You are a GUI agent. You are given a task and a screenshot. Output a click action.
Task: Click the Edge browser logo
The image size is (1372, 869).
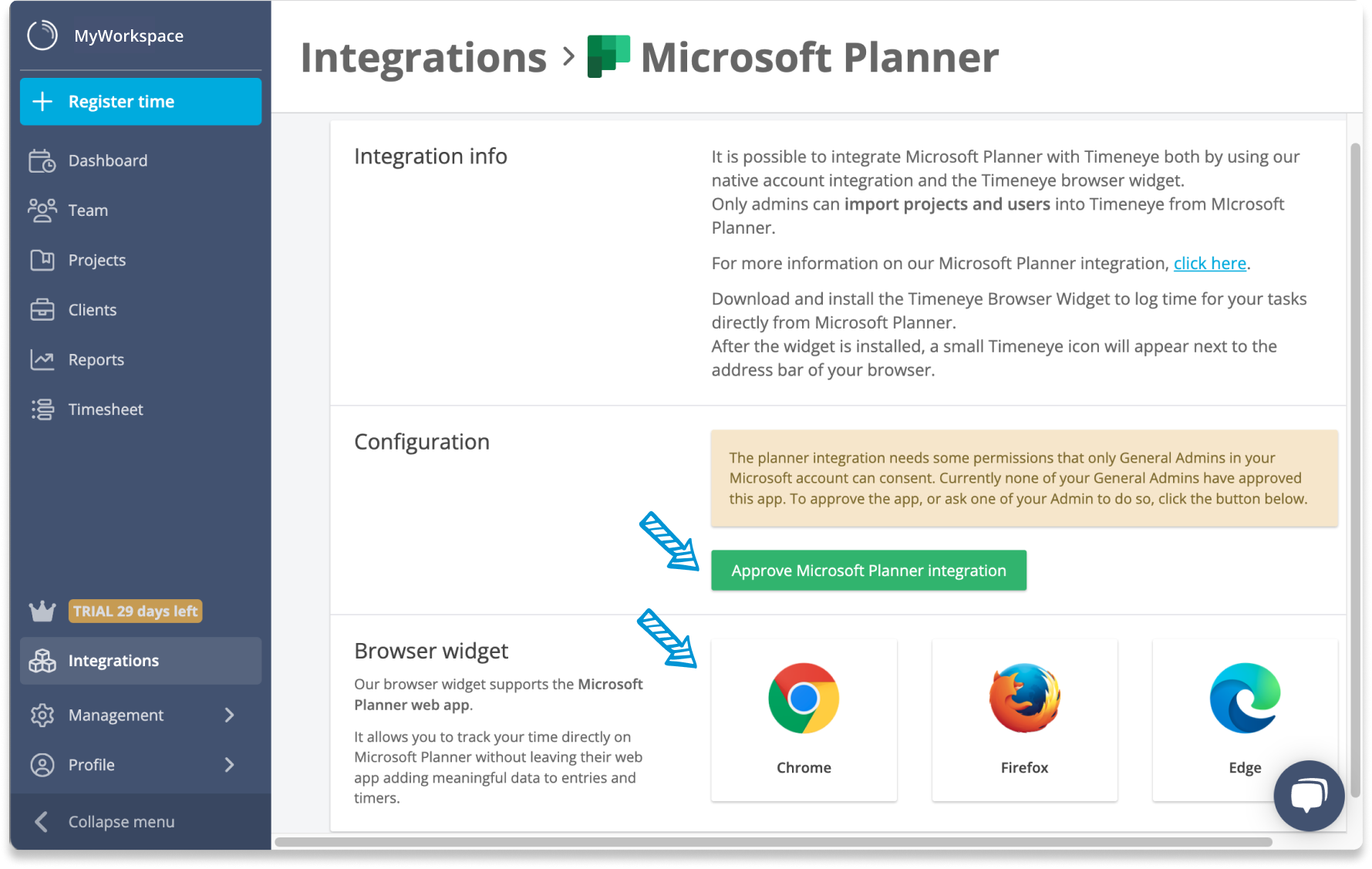[1245, 698]
